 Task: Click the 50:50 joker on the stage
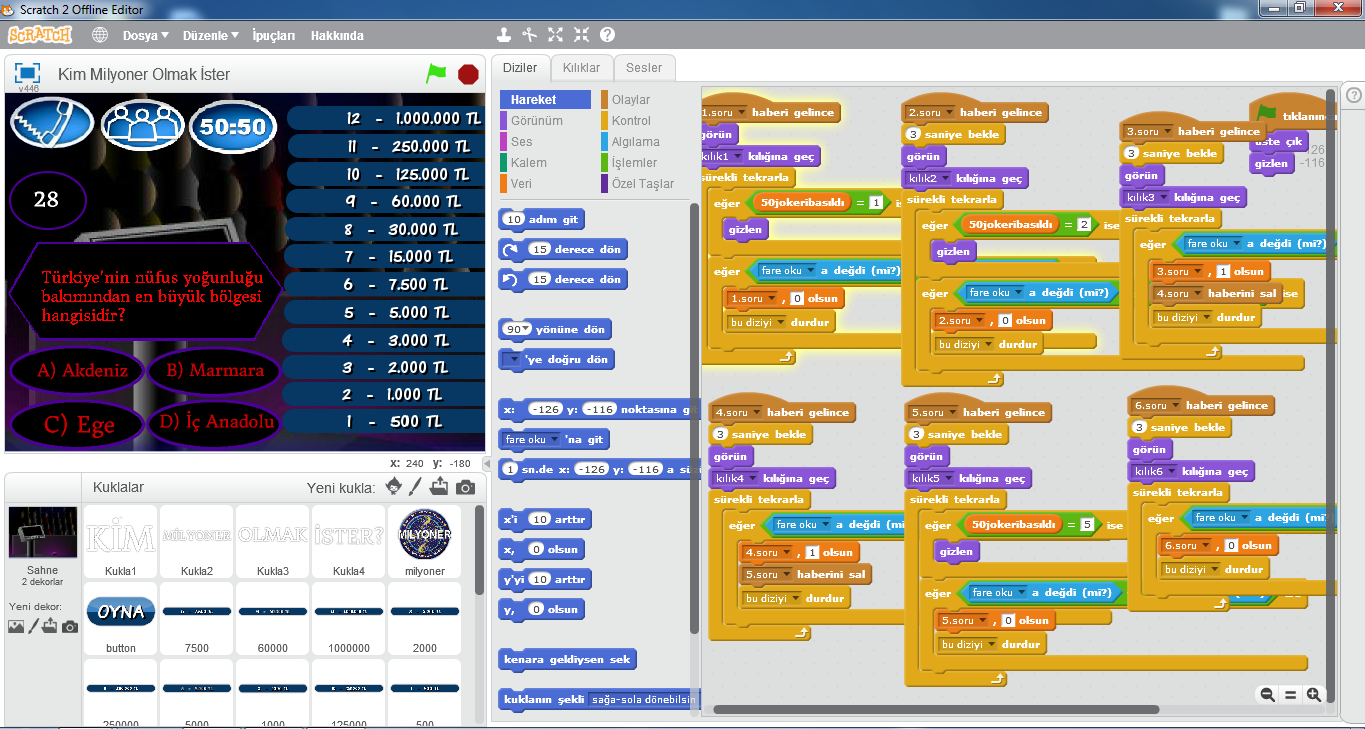tap(232, 126)
